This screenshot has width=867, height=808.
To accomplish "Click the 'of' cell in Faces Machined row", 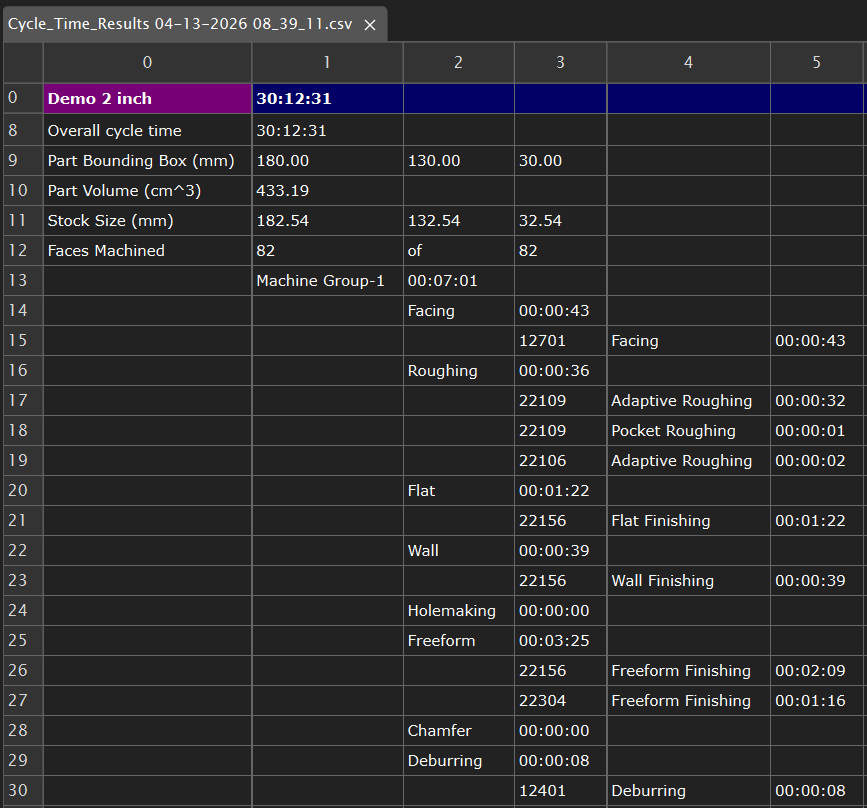I will [x=458, y=251].
